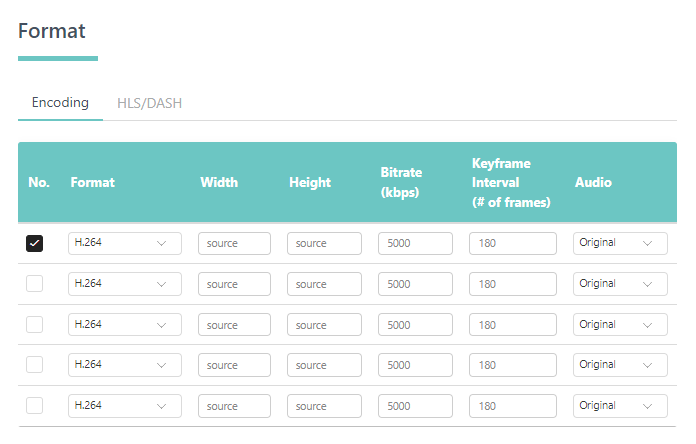Click second row Keyframe Interval 180 field
696x444 pixels.
tap(513, 284)
